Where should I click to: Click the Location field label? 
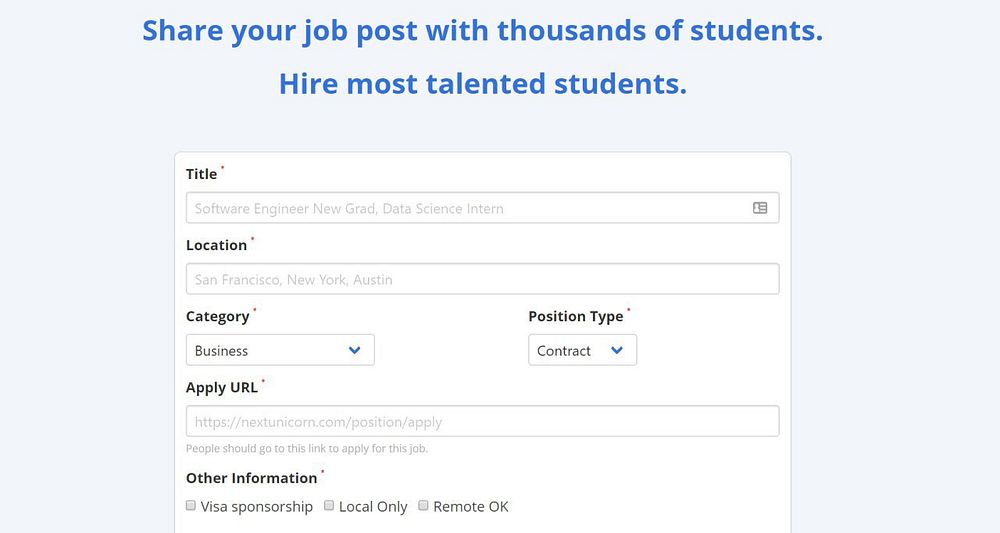click(x=216, y=245)
